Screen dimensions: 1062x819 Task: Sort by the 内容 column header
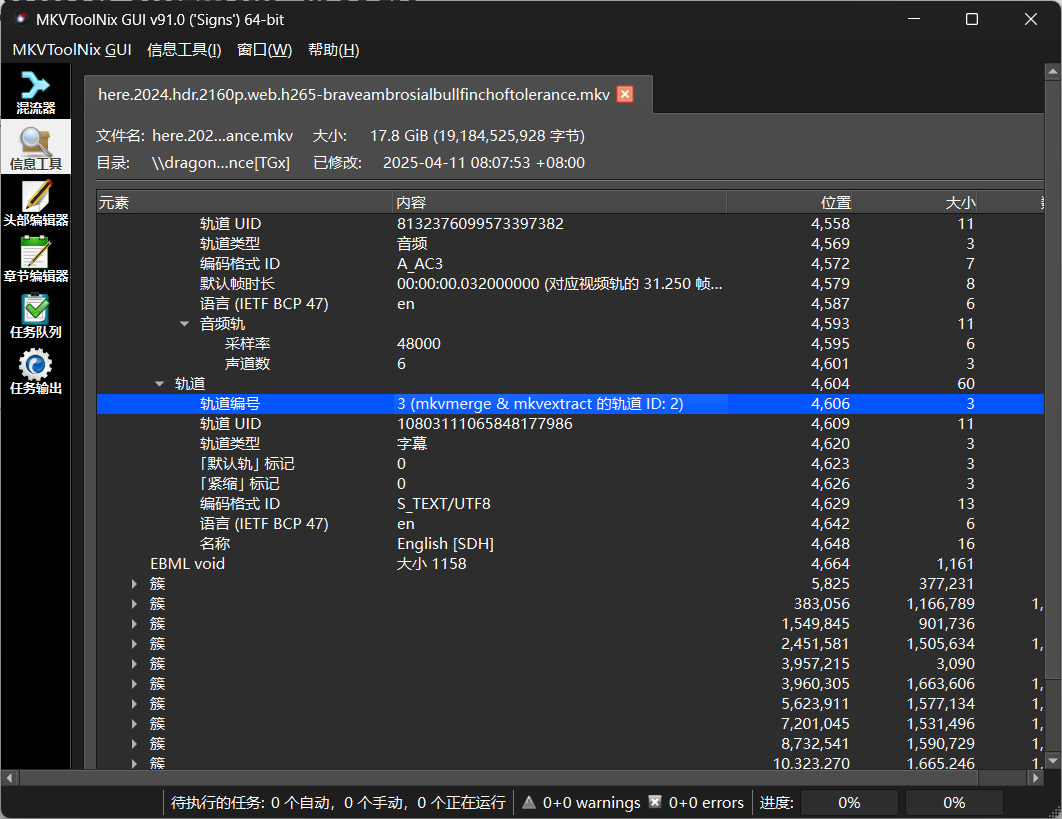pos(559,202)
